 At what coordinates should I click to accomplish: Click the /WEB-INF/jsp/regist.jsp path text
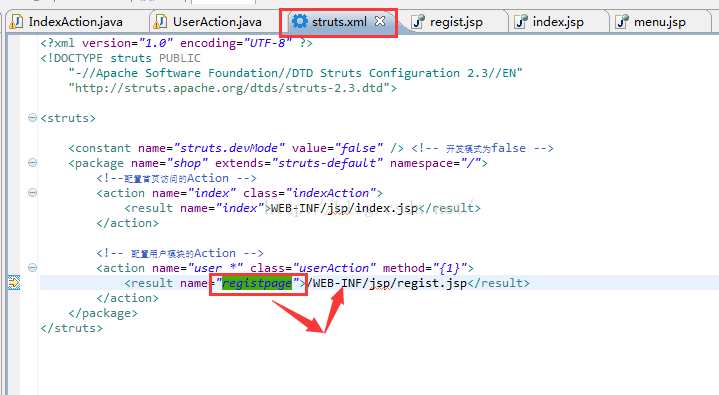(386, 283)
